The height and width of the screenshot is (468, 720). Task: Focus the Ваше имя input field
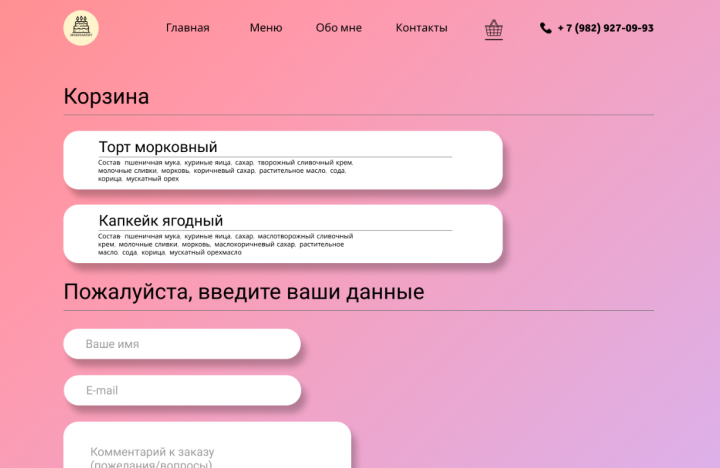pos(182,344)
